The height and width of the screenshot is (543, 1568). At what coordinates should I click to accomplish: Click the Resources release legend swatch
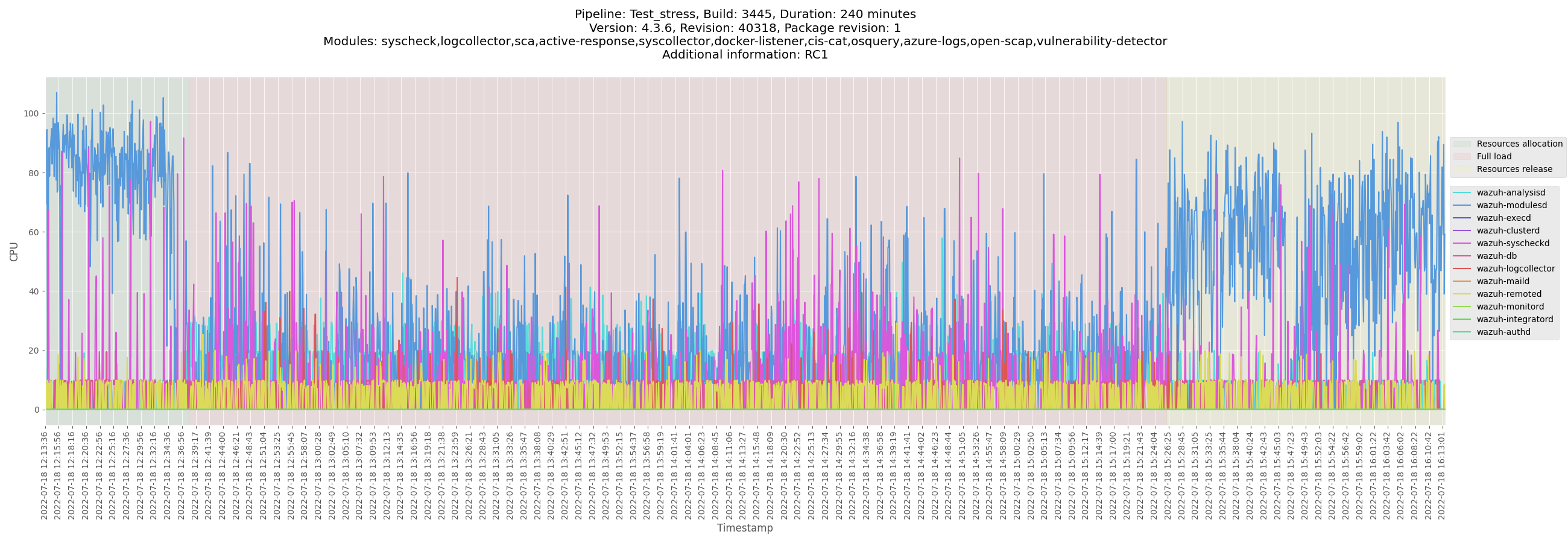coord(1461,170)
